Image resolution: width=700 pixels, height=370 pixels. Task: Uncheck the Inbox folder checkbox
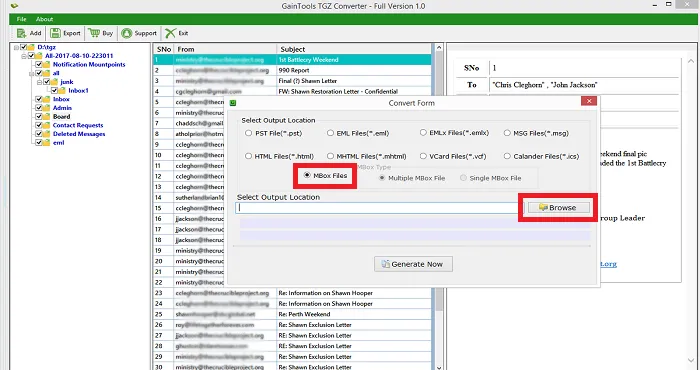[x=39, y=99]
